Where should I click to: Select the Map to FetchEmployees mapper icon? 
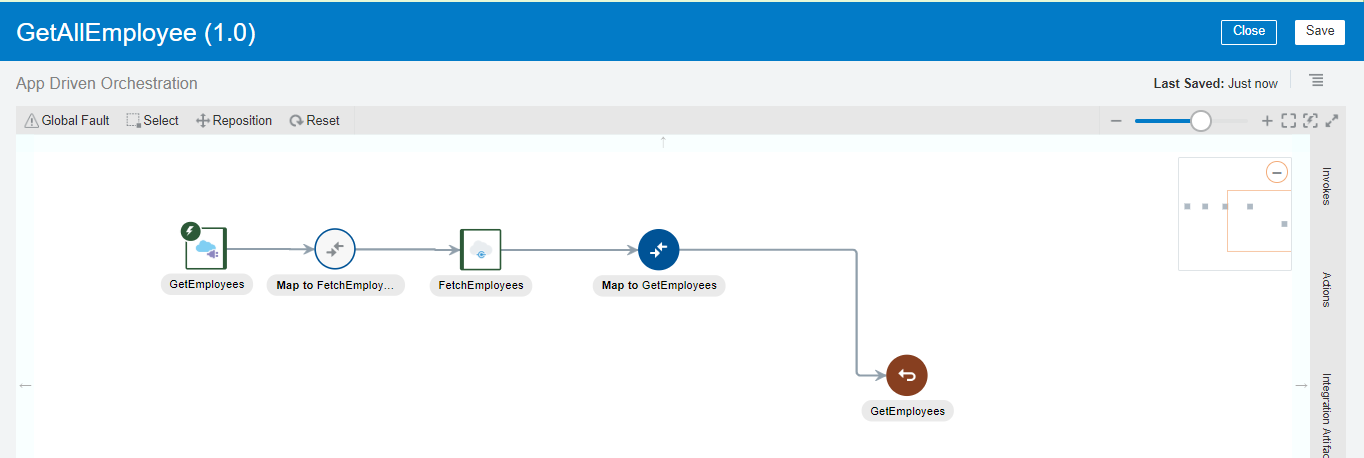point(335,249)
